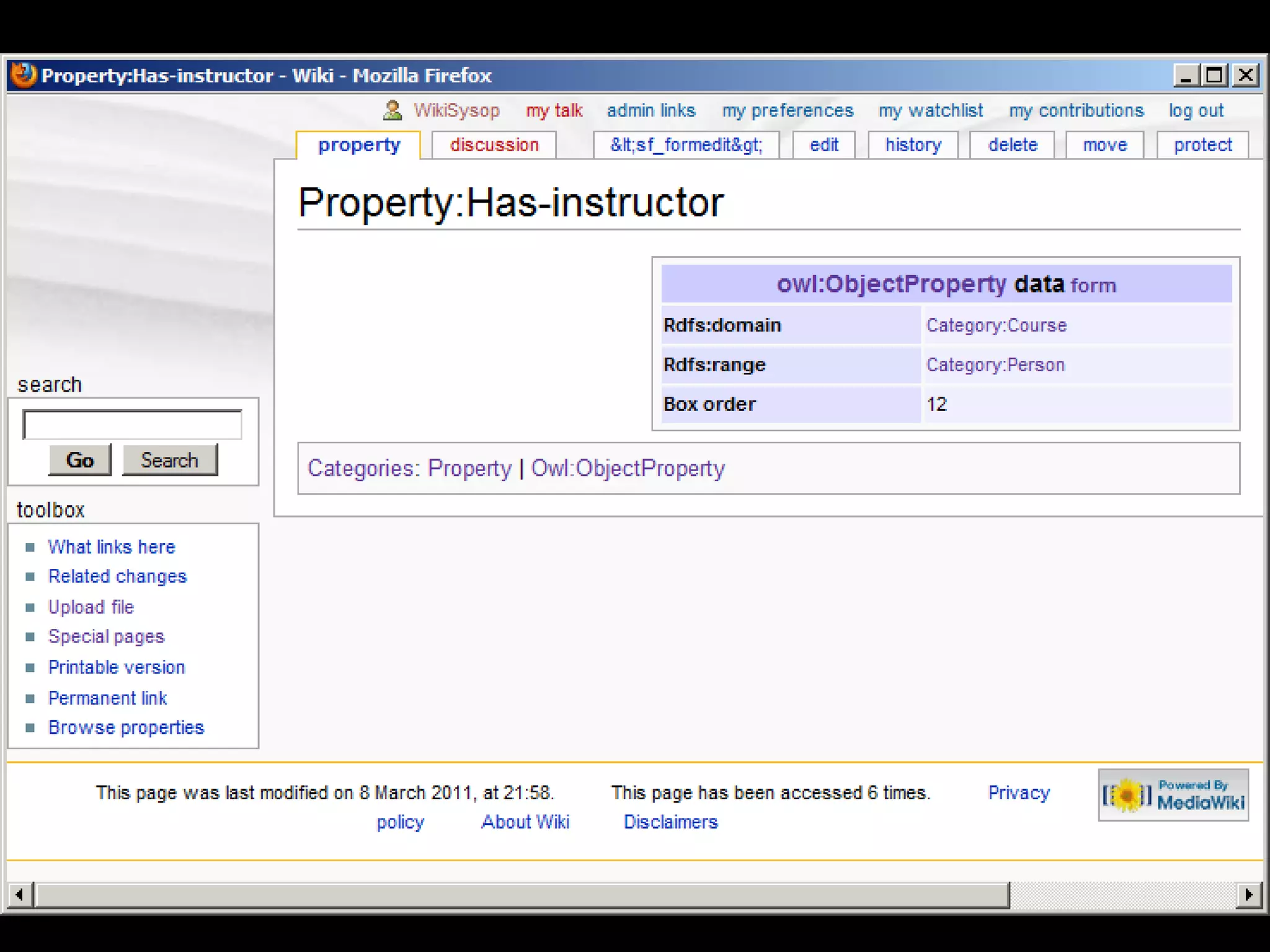Maximize the Firefox window
1270x952 pixels.
tap(1214, 76)
